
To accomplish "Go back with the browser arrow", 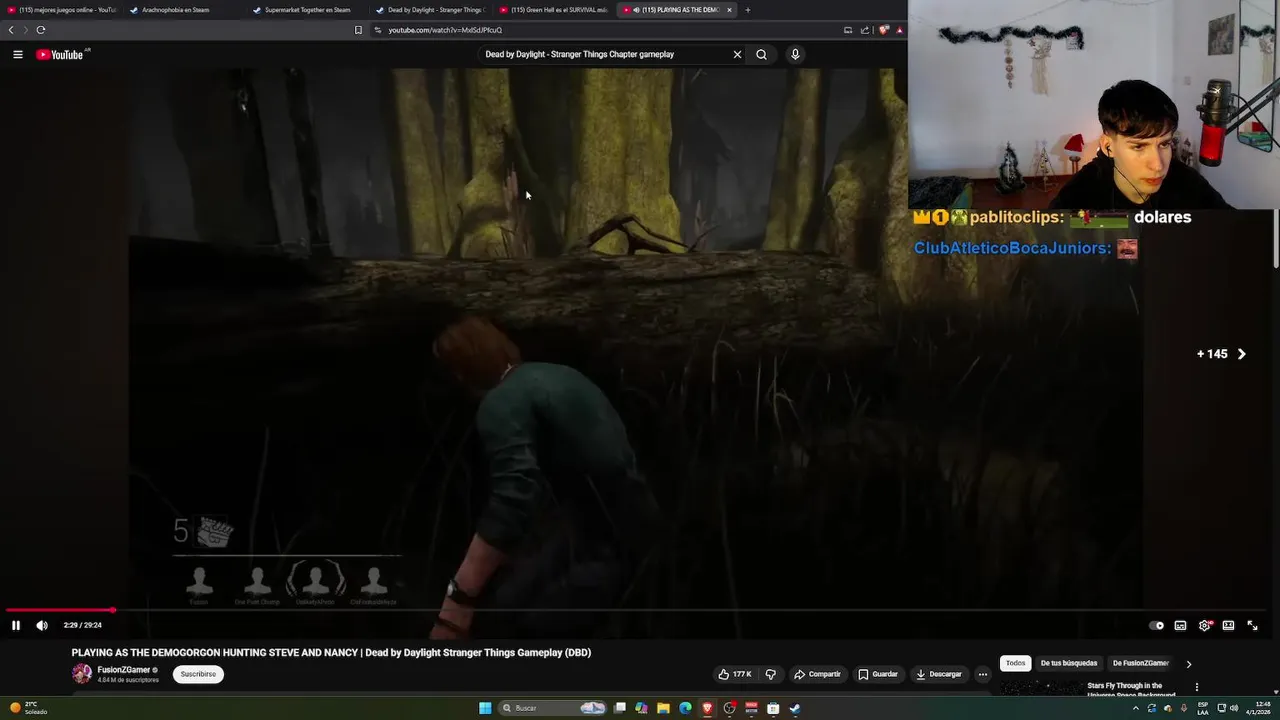I will [11, 30].
